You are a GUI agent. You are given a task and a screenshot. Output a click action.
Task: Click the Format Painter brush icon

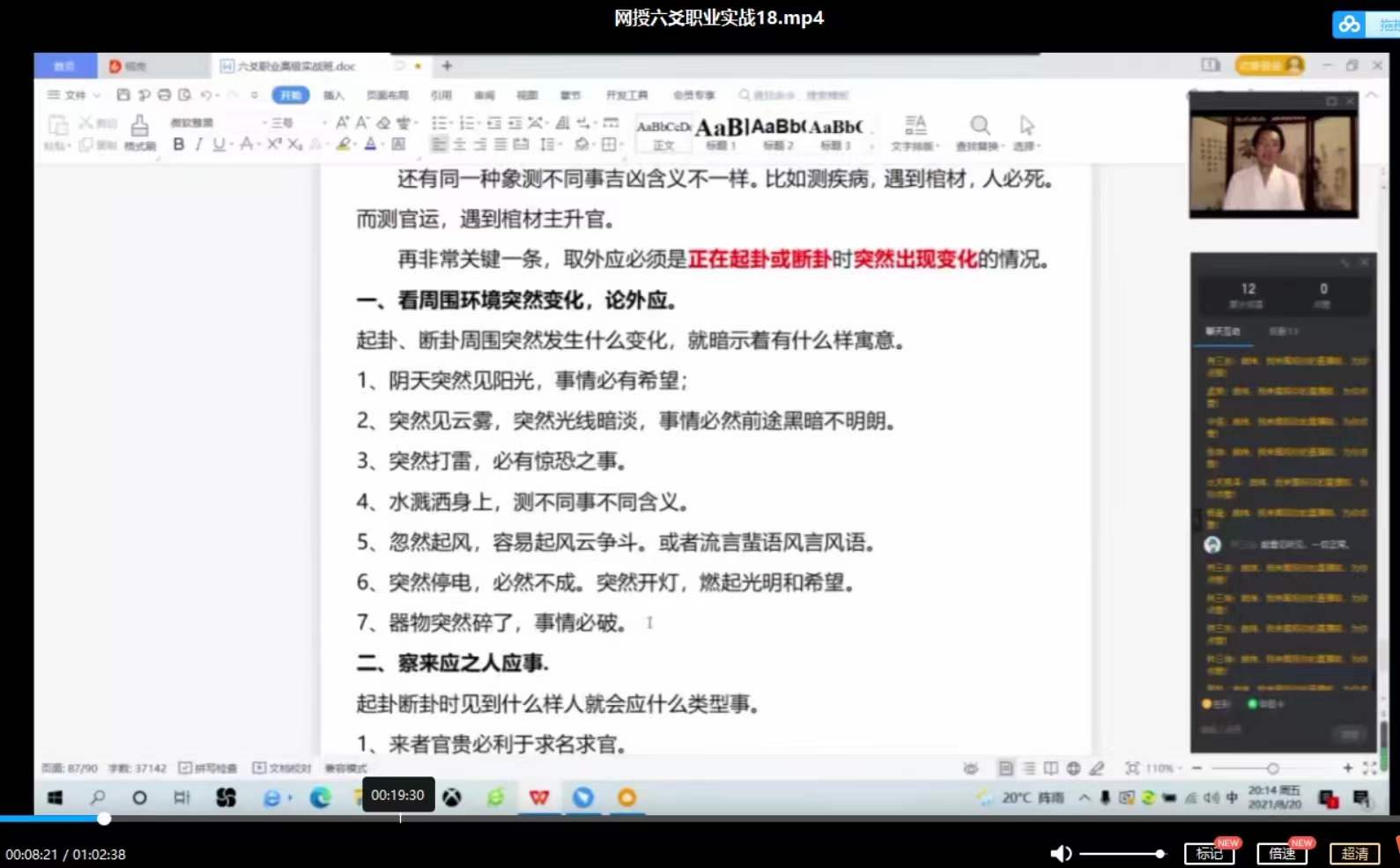point(139,130)
